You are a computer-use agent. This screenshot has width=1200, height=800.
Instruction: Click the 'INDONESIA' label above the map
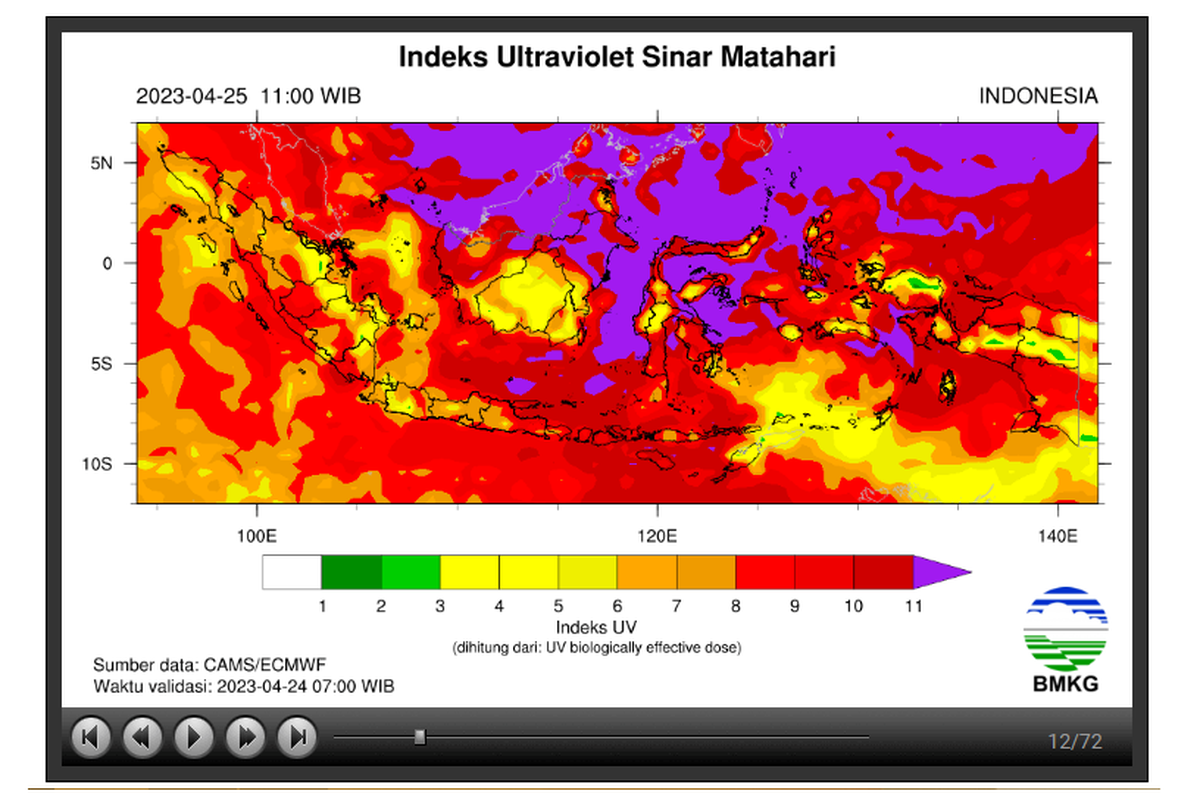[1037, 96]
